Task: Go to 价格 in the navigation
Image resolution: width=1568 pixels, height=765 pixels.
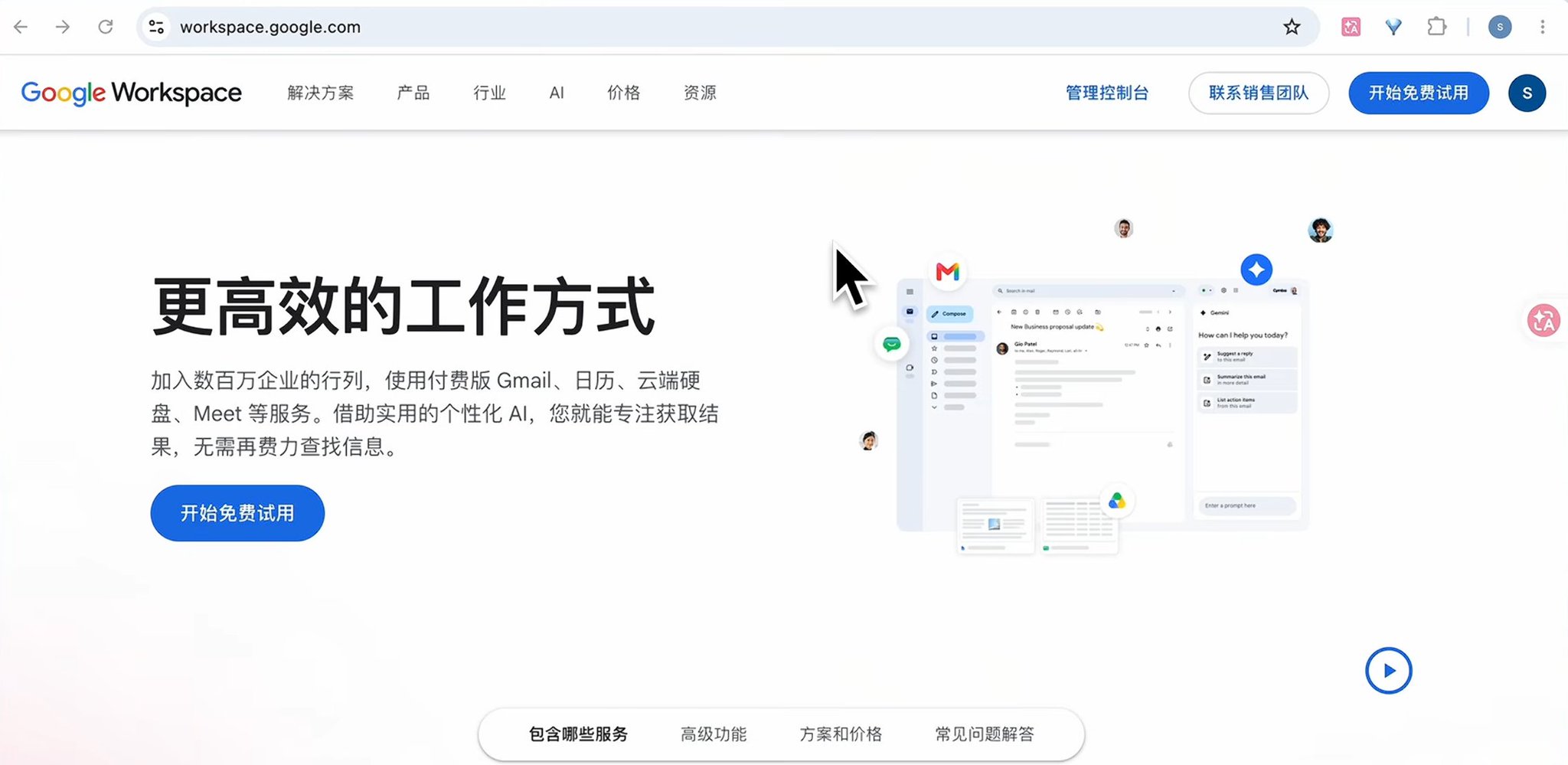Action: click(x=624, y=93)
